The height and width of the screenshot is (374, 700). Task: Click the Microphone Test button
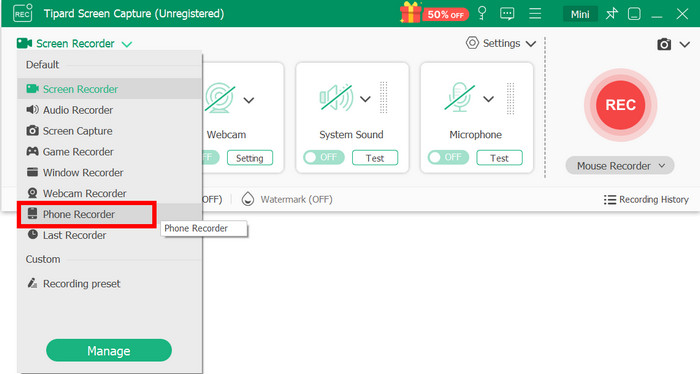(499, 158)
